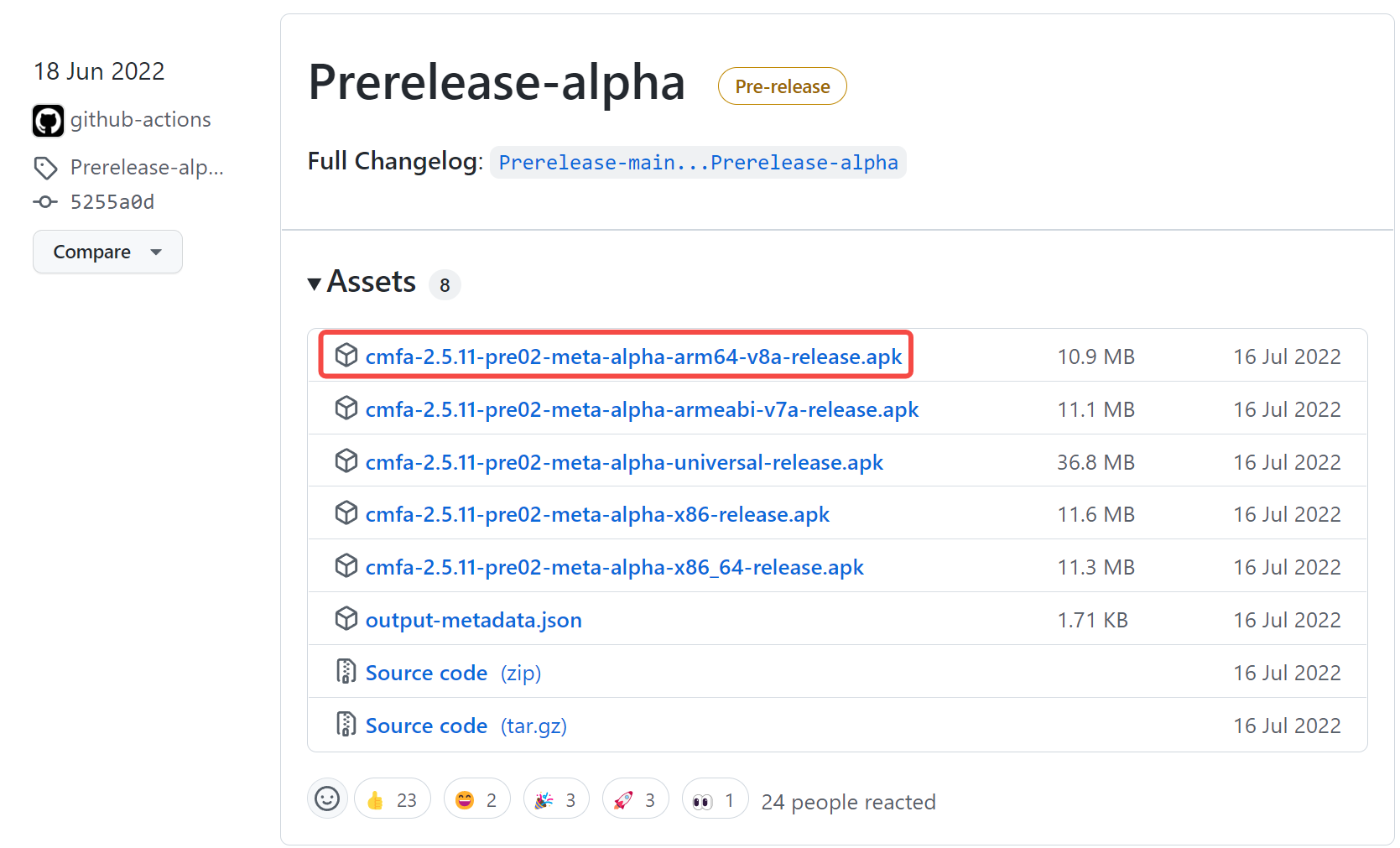1400x848 pixels.
Task: Click the package icon beside armeabi-v7a apk
Action: (x=346, y=408)
